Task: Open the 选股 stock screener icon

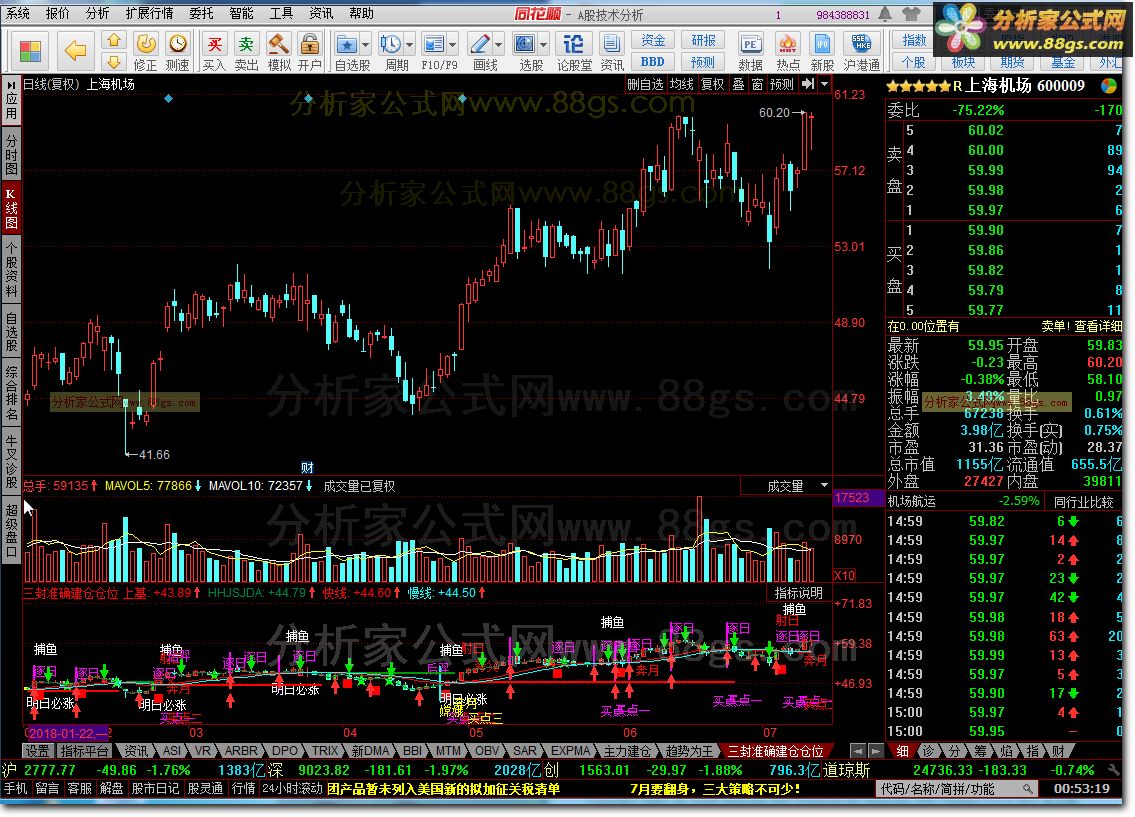Action: 525,45
